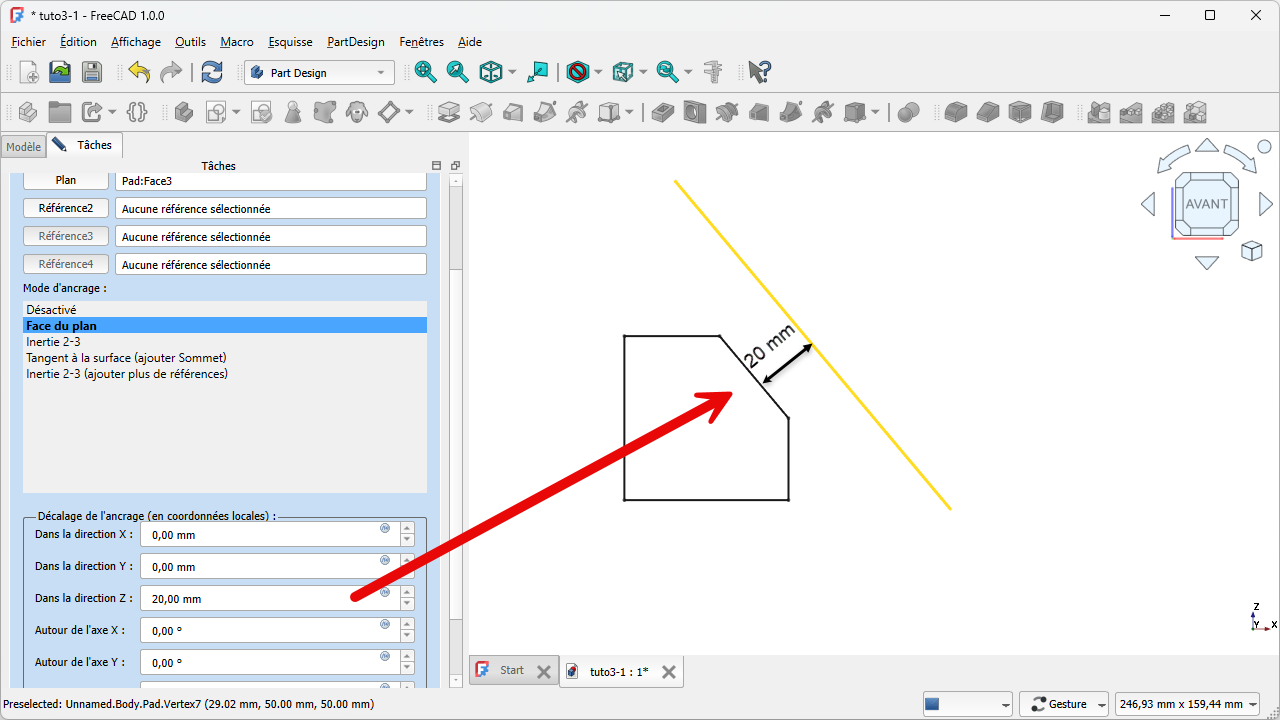Open the Gesture navigation style dropdown
The height and width of the screenshot is (720, 1280).
[x=1063, y=704]
